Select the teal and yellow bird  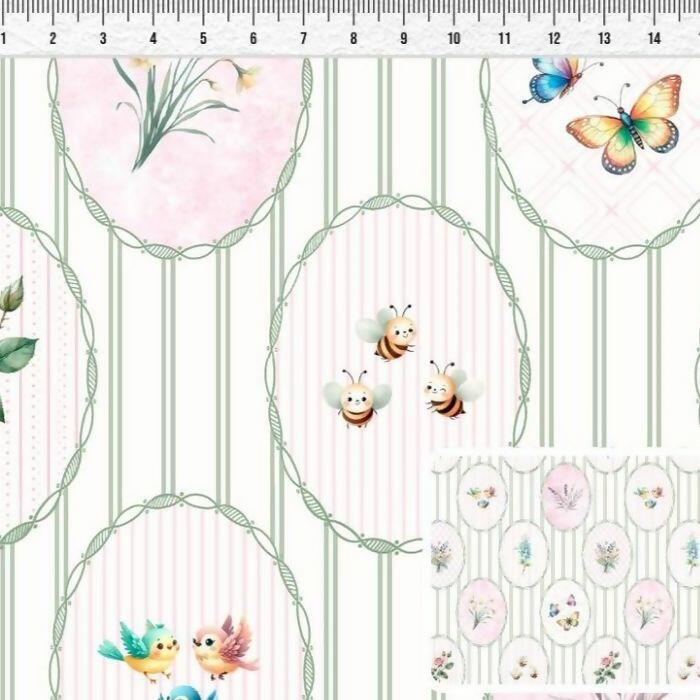coord(143,649)
